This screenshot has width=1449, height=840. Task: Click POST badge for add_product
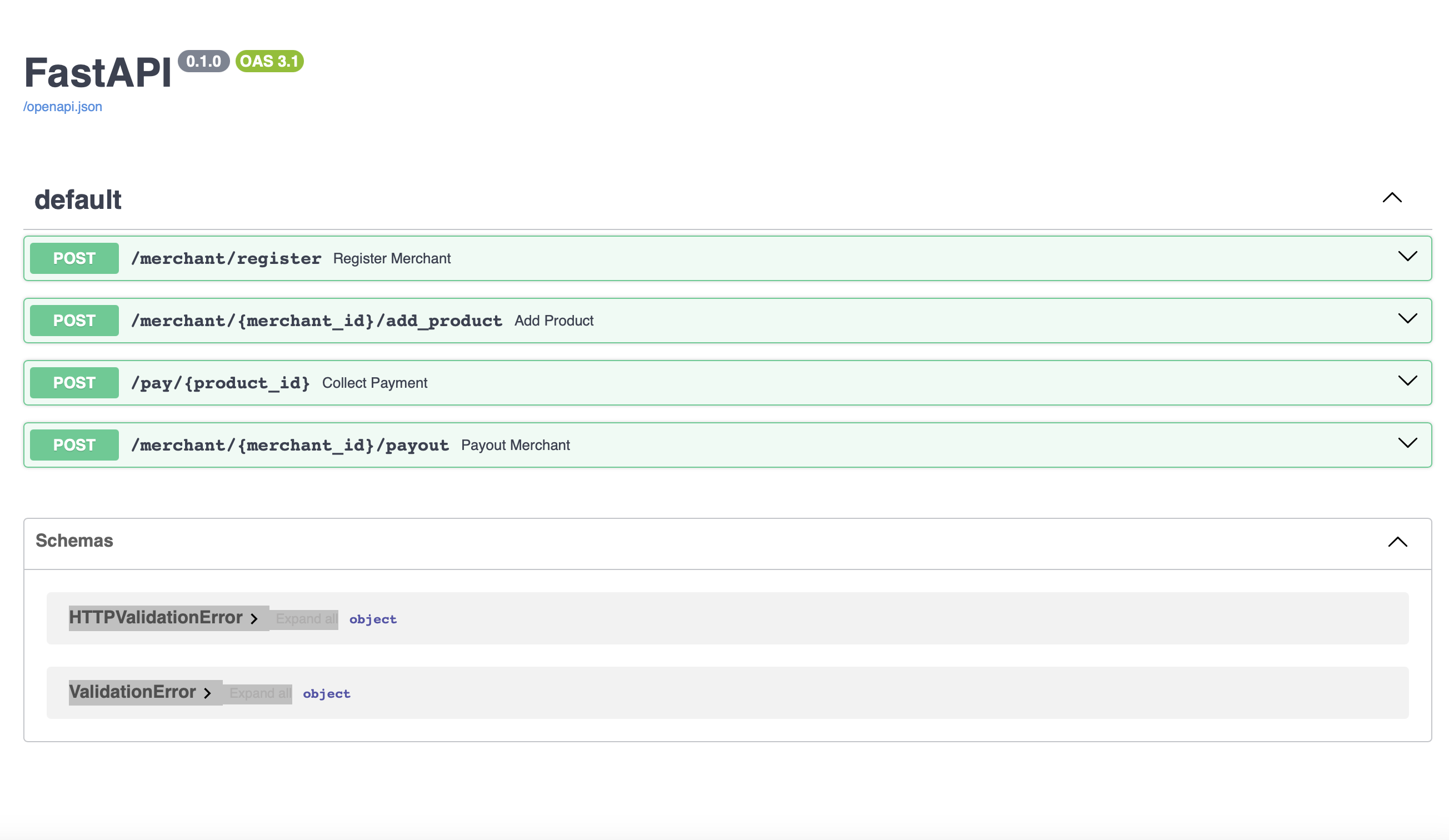[74, 321]
